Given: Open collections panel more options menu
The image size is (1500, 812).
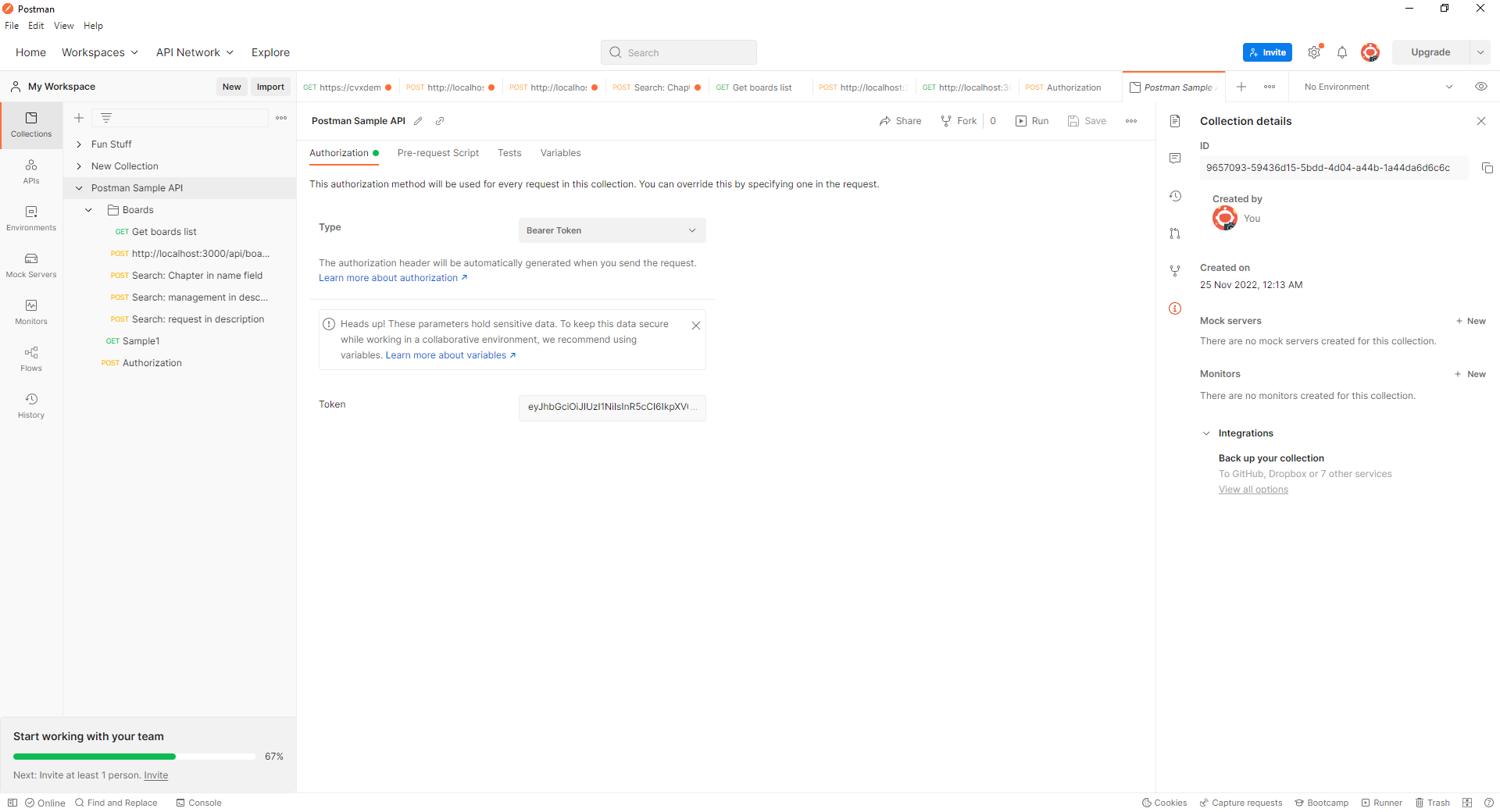Looking at the screenshot, I should point(281,118).
